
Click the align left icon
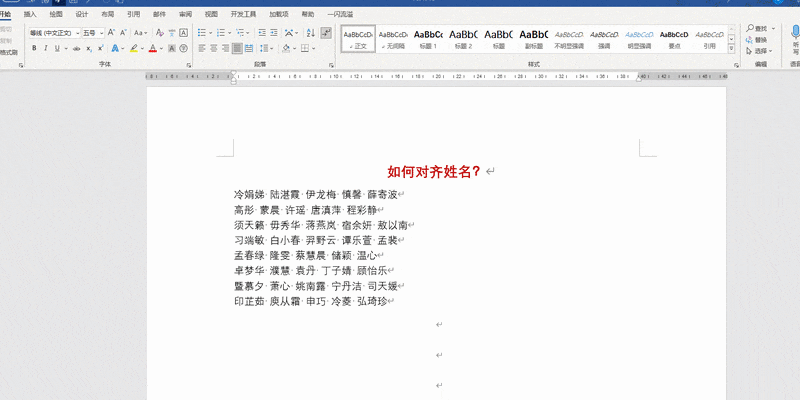click(202, 48)
